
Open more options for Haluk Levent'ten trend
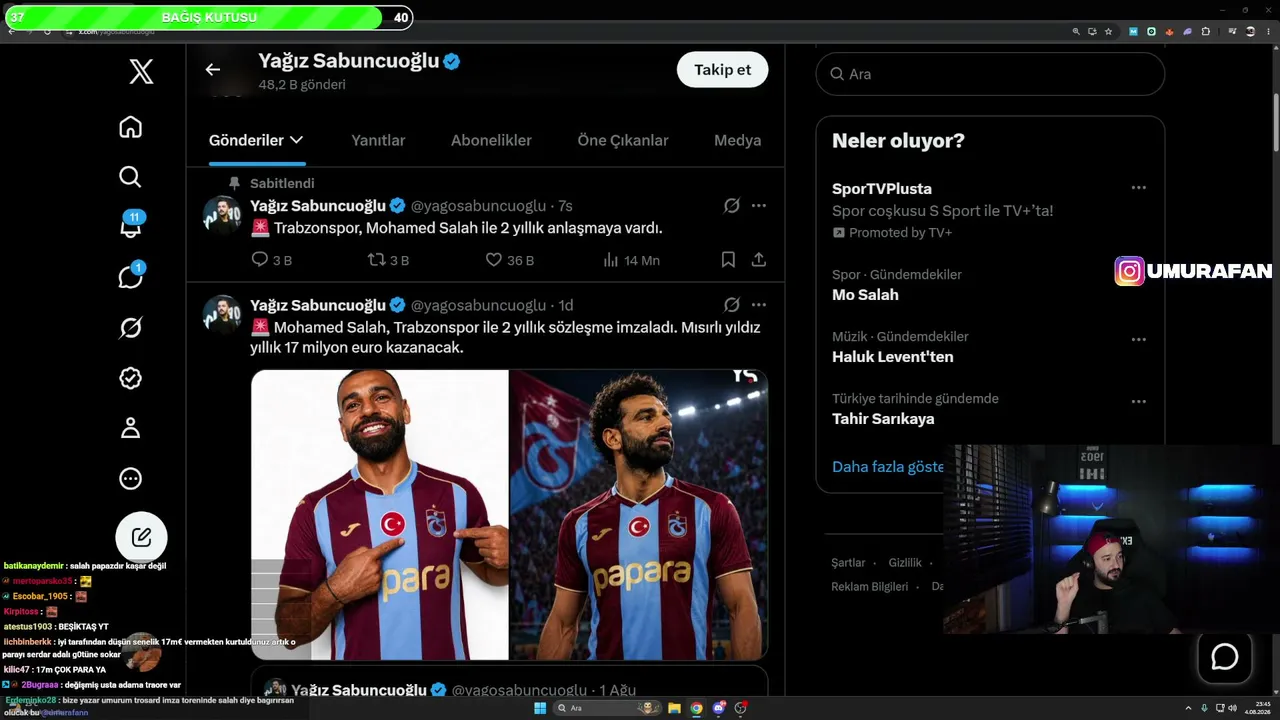(x=1138, y=340)
